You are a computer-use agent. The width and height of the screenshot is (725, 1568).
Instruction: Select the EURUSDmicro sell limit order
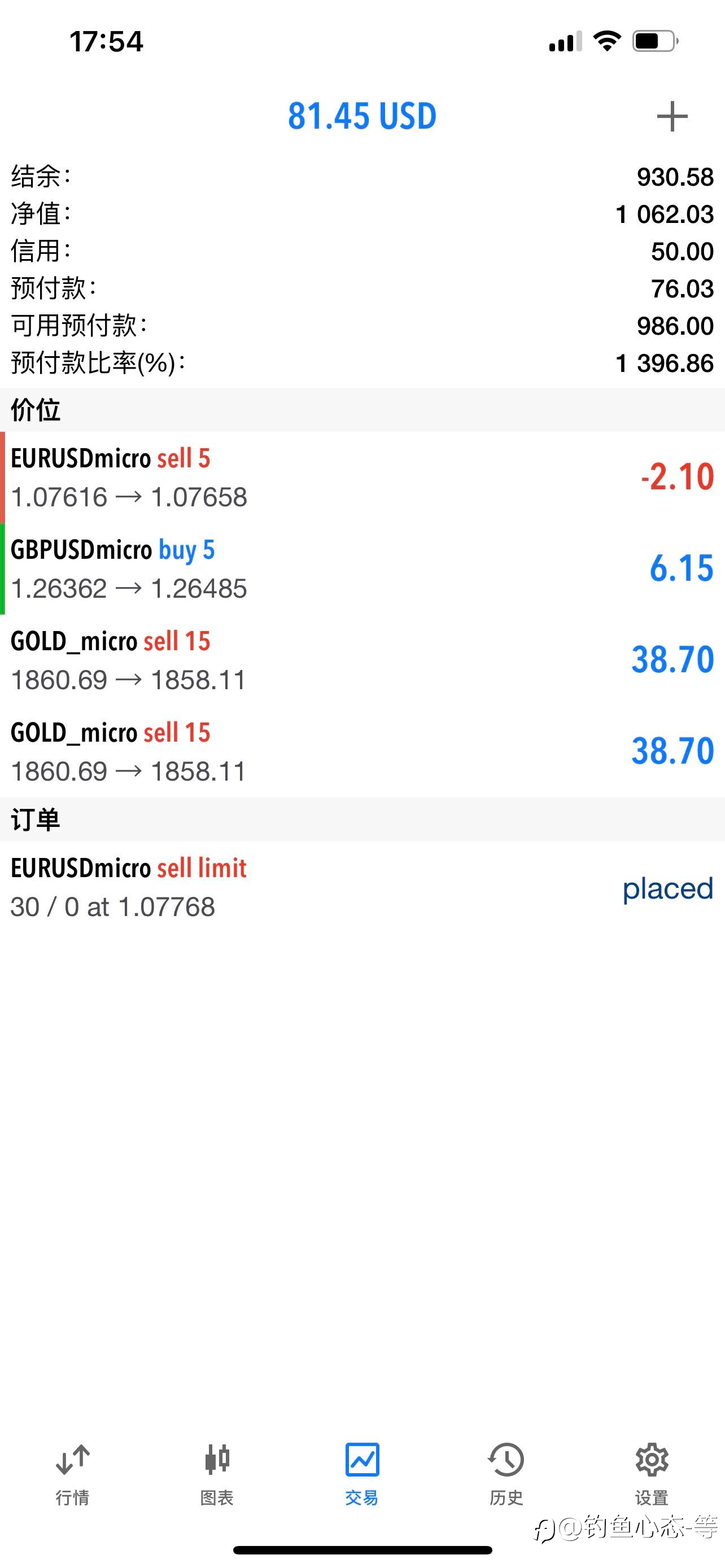pos(362,887)
